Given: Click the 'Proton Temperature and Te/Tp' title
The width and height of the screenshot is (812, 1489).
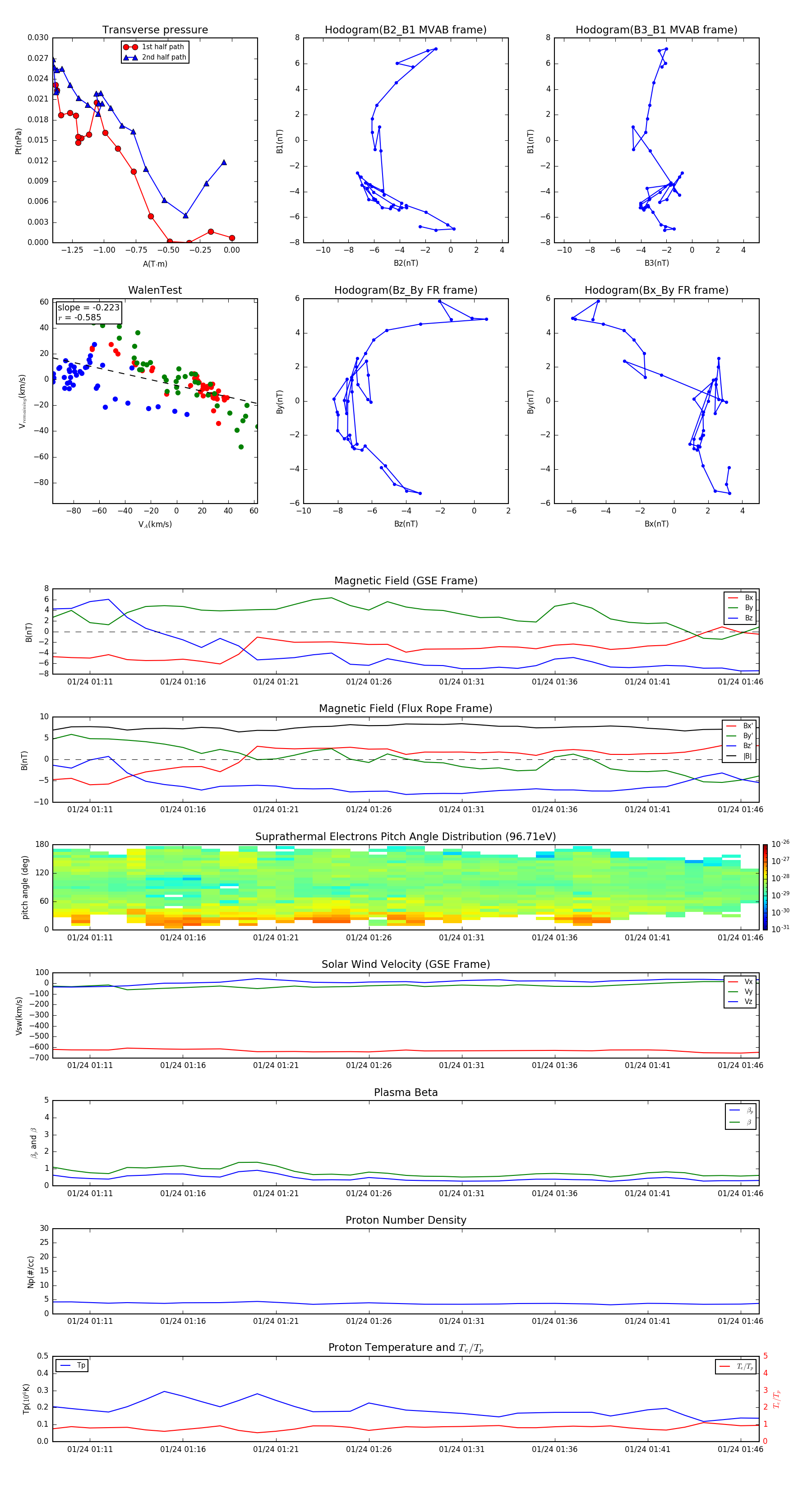Looking at the screenshot, I should [406, 1348].
